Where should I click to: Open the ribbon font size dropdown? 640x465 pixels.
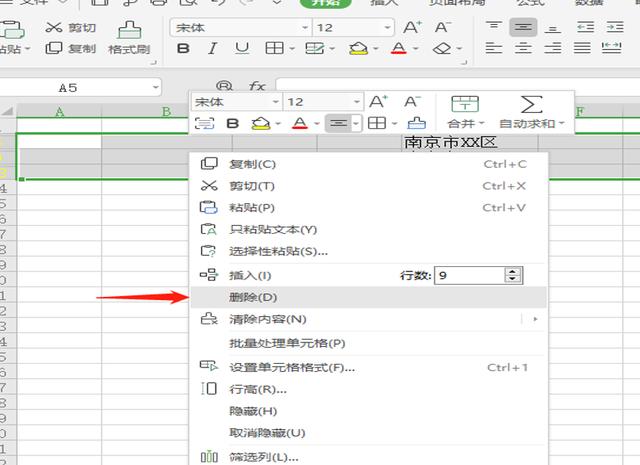pyautogui.click(x=387, y=28)
